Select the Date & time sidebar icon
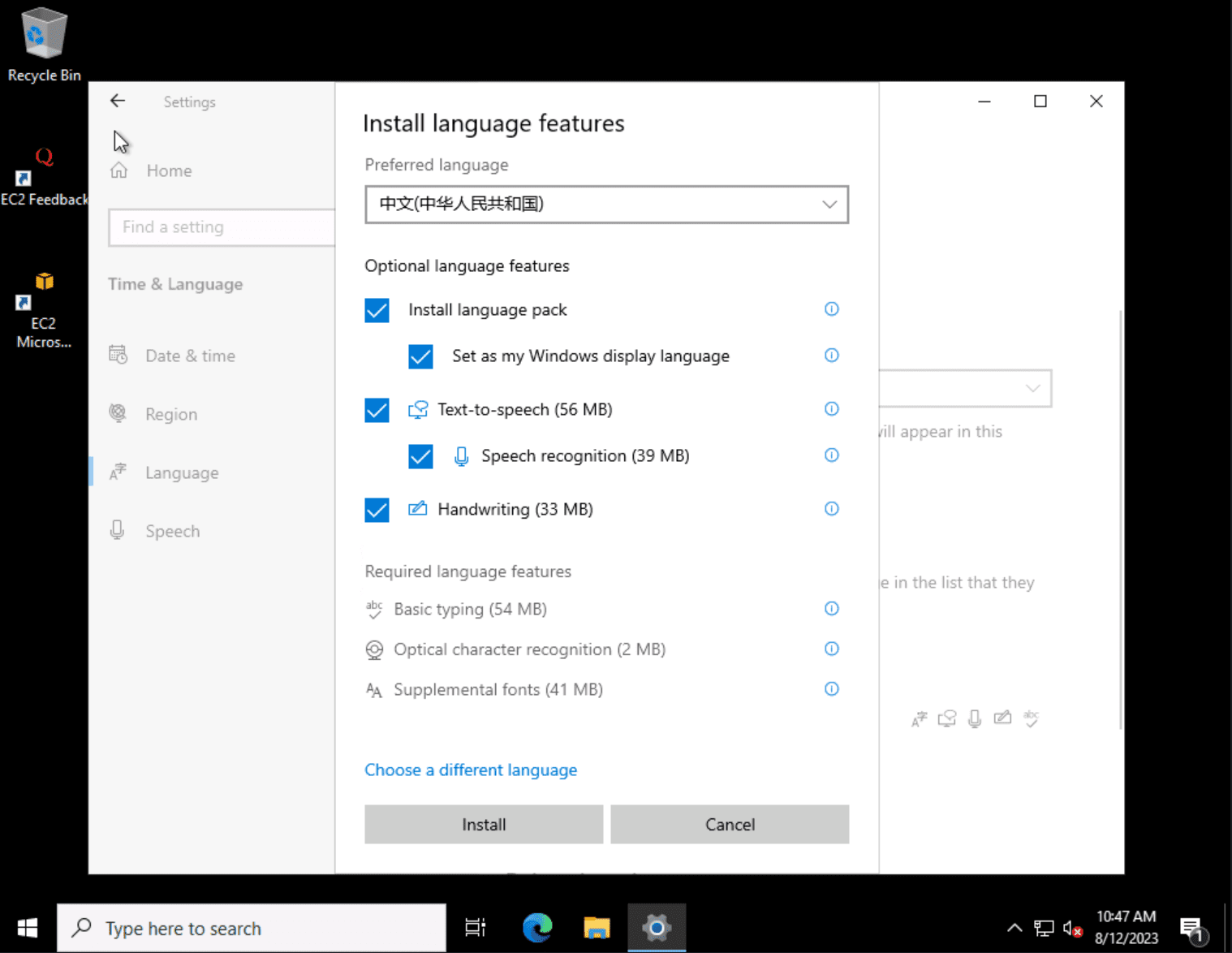The width and height of the screenshot is (1232, 953). (118, 355)
